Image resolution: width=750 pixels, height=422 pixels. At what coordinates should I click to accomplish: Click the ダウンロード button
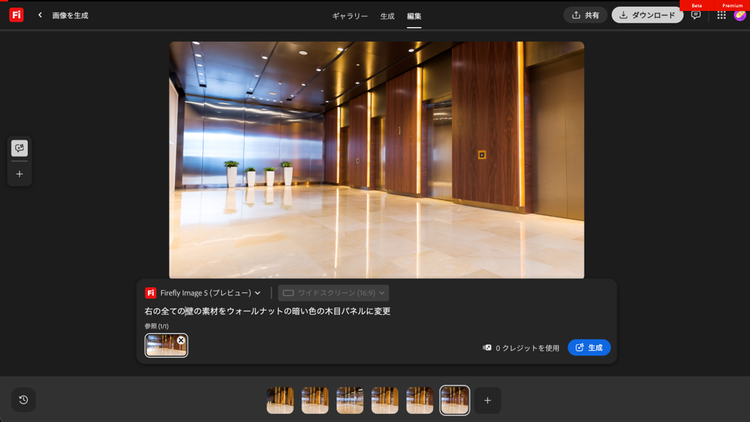tap(647, 15)
